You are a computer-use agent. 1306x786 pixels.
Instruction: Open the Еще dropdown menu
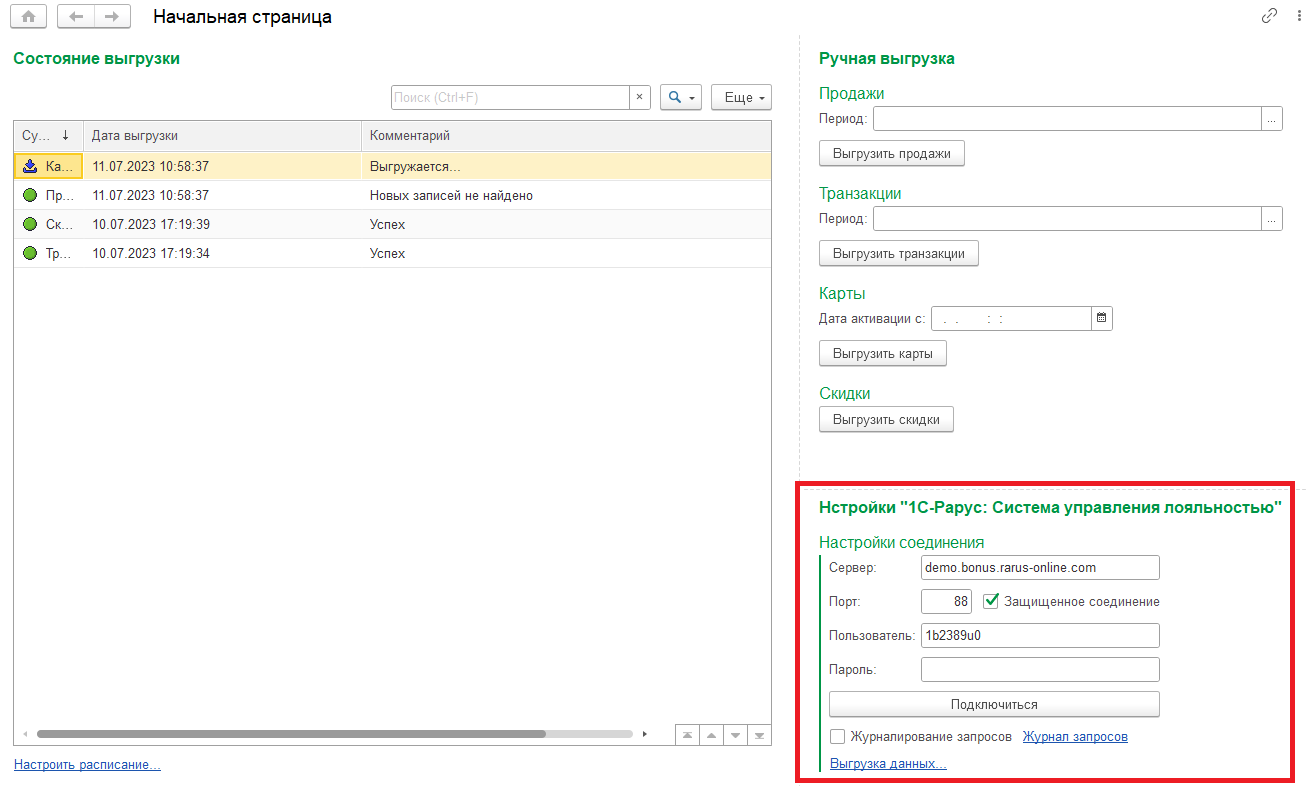tap(741, 97)
